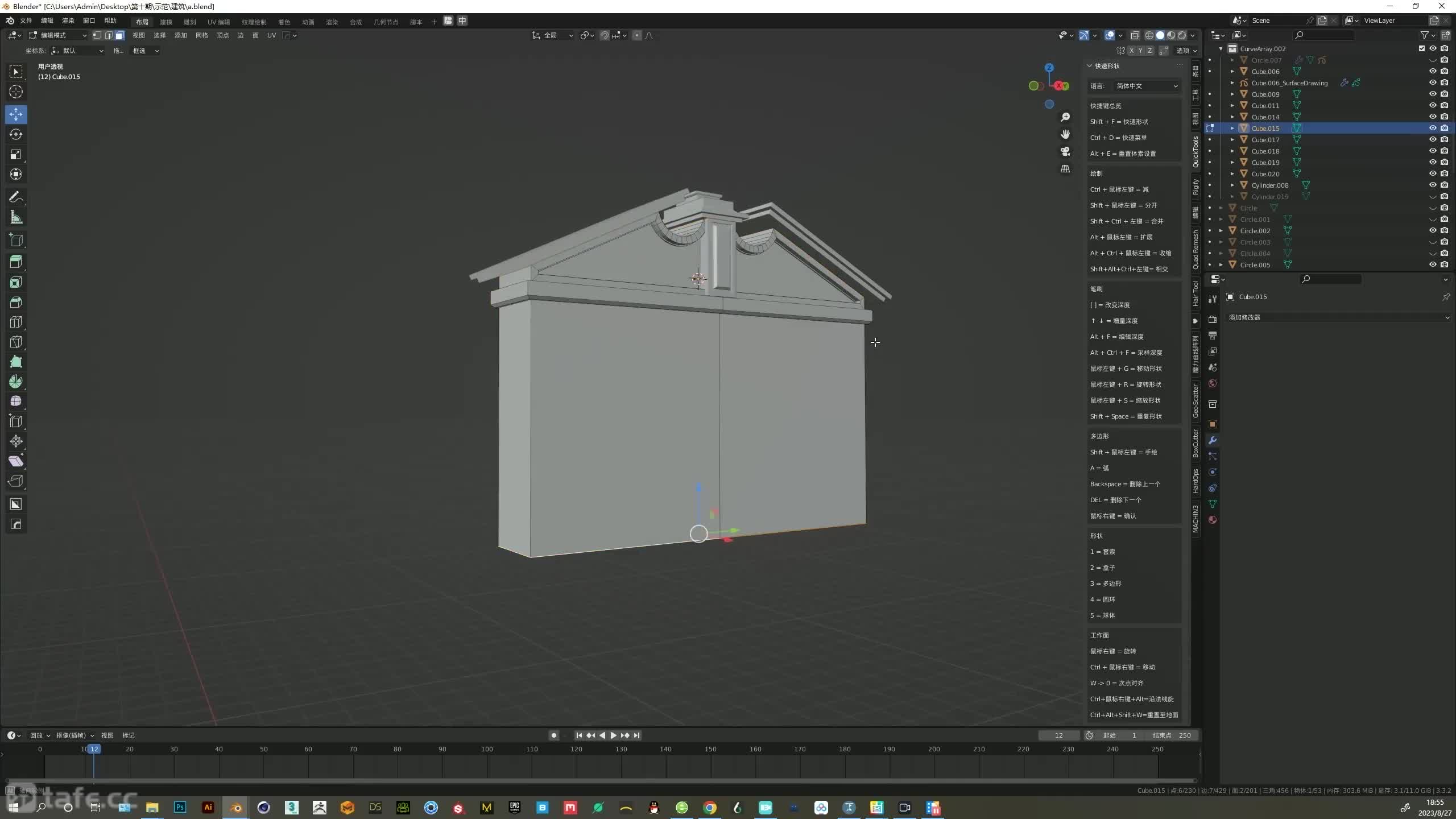Open Material properties tab icon
The image size is (1456, 819).
(x=1213, y=520)
